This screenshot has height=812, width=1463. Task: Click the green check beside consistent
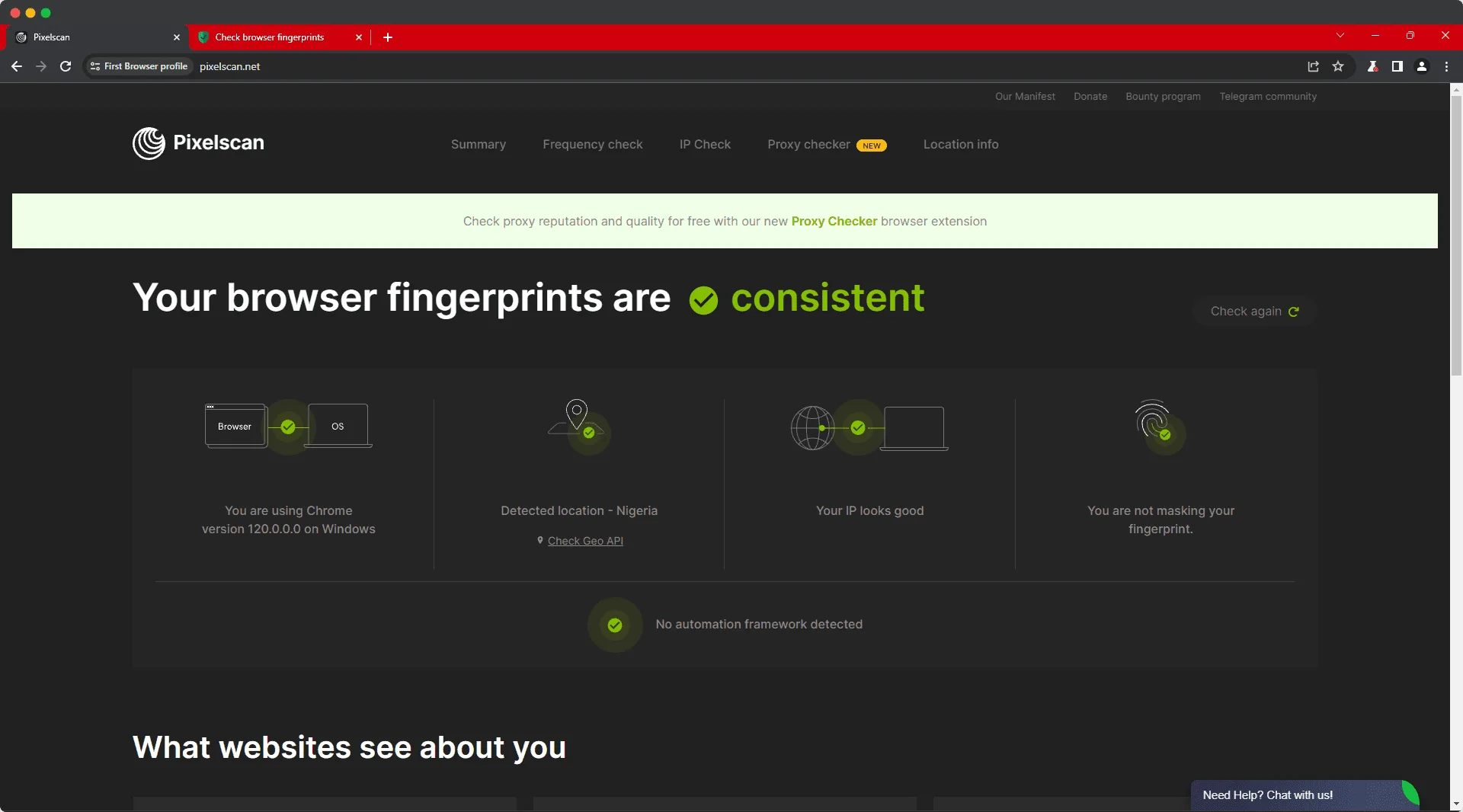click(703, 300)
